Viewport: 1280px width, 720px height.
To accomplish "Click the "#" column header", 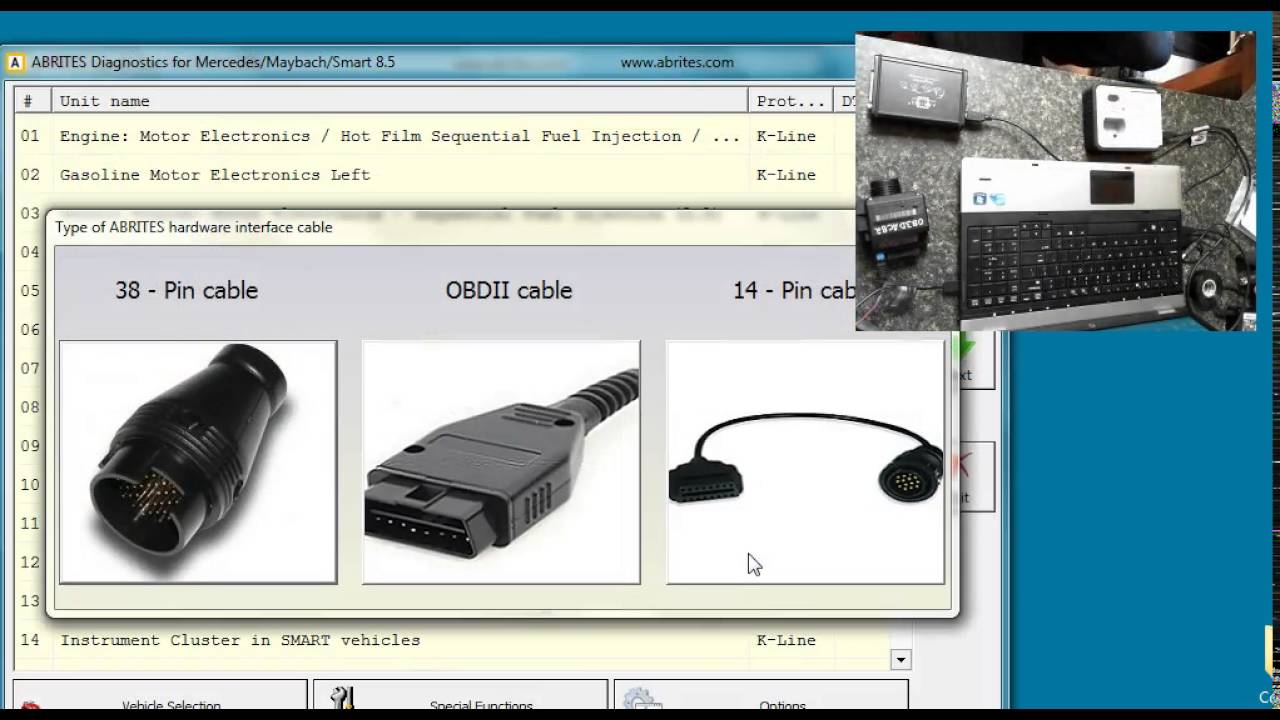I will [33, 101].
